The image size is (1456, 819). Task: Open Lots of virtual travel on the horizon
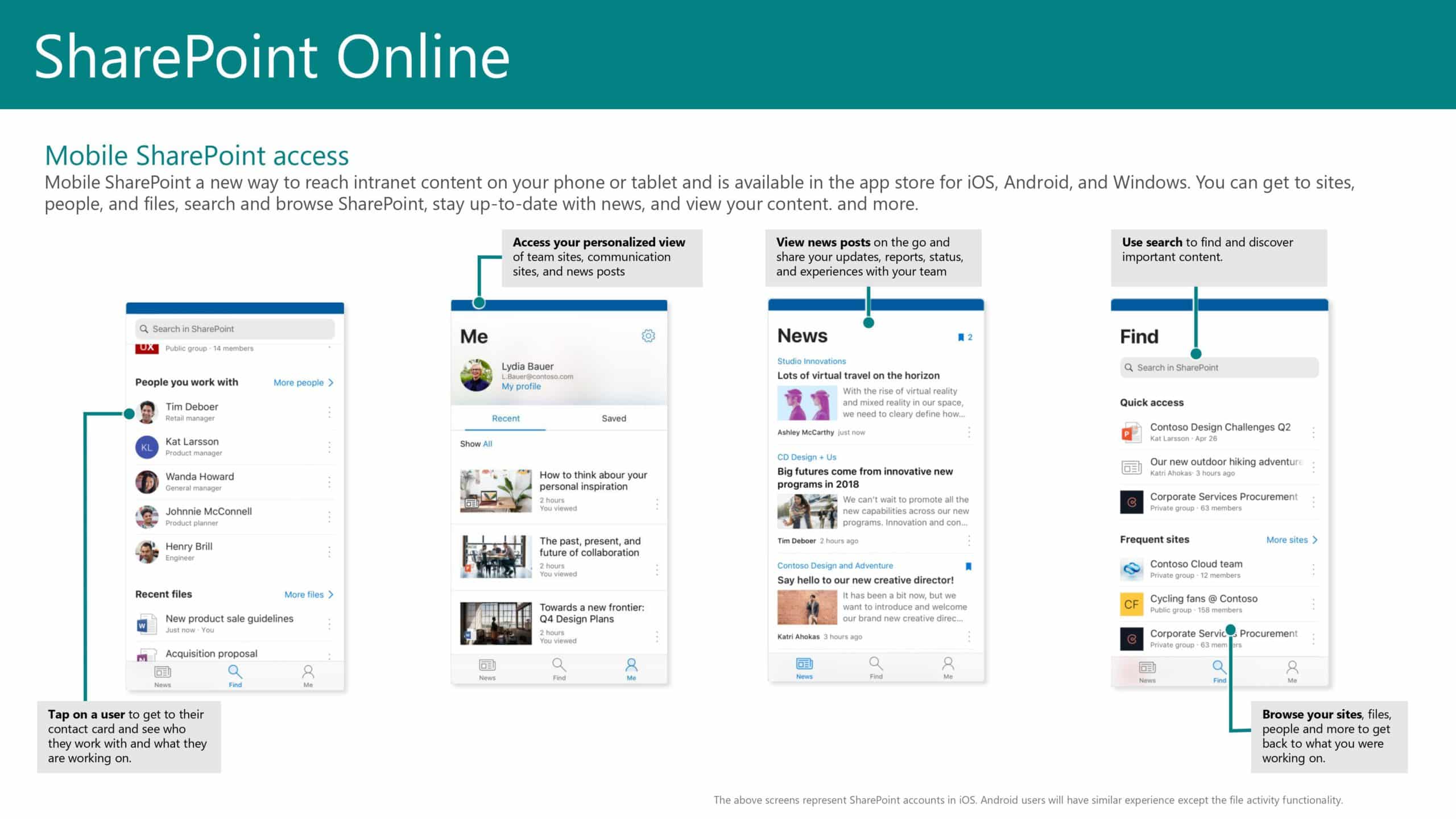pyautogui.click(x=858, y=375)
